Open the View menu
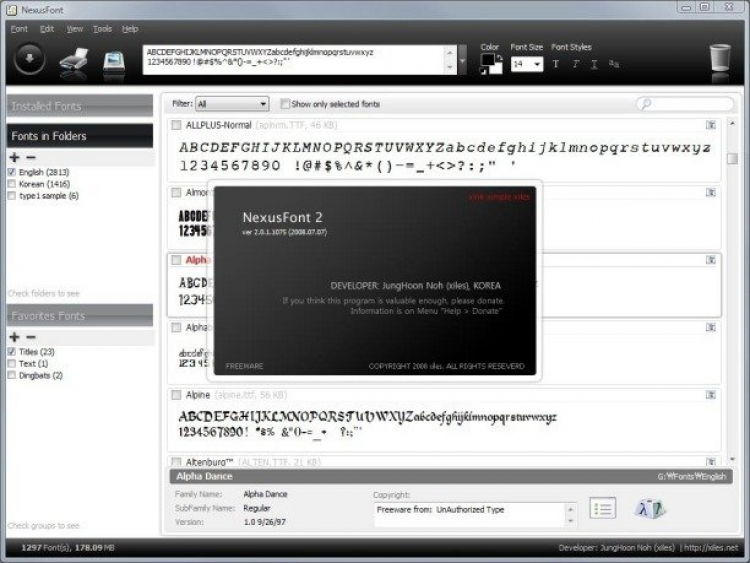The image size is (750, 563). (x=75, y=29)
